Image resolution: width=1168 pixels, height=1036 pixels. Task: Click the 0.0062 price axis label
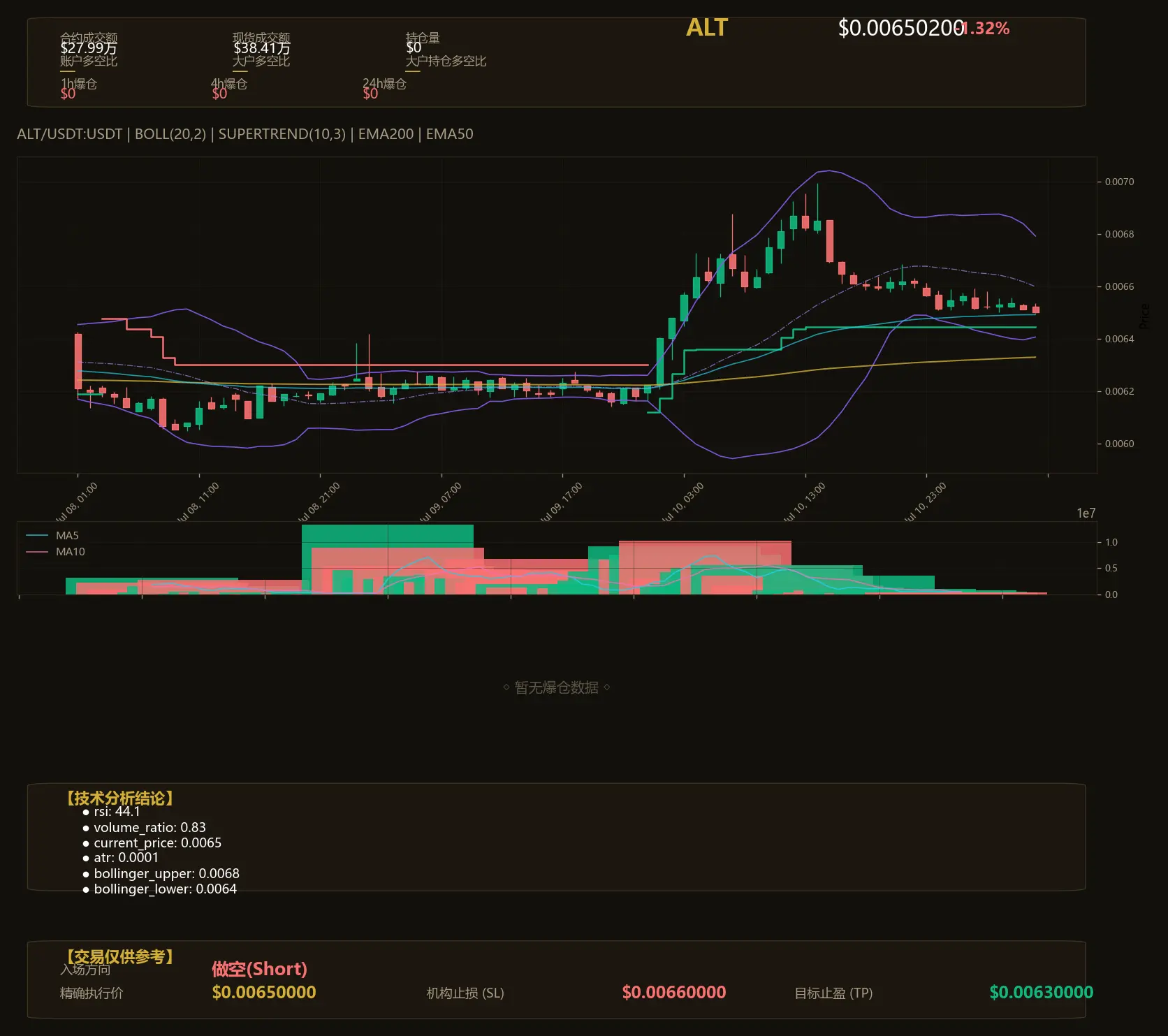(1119, 391)
